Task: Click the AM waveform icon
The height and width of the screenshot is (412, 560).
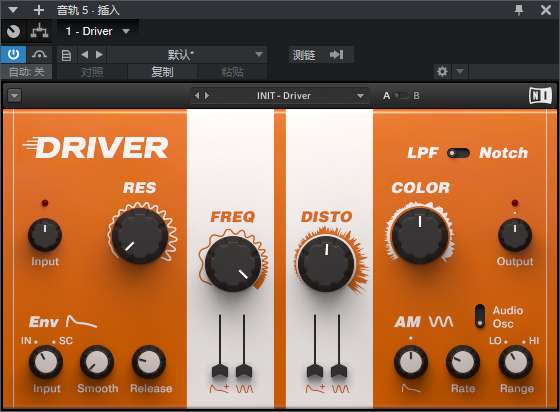Action: tap(441, 322)
